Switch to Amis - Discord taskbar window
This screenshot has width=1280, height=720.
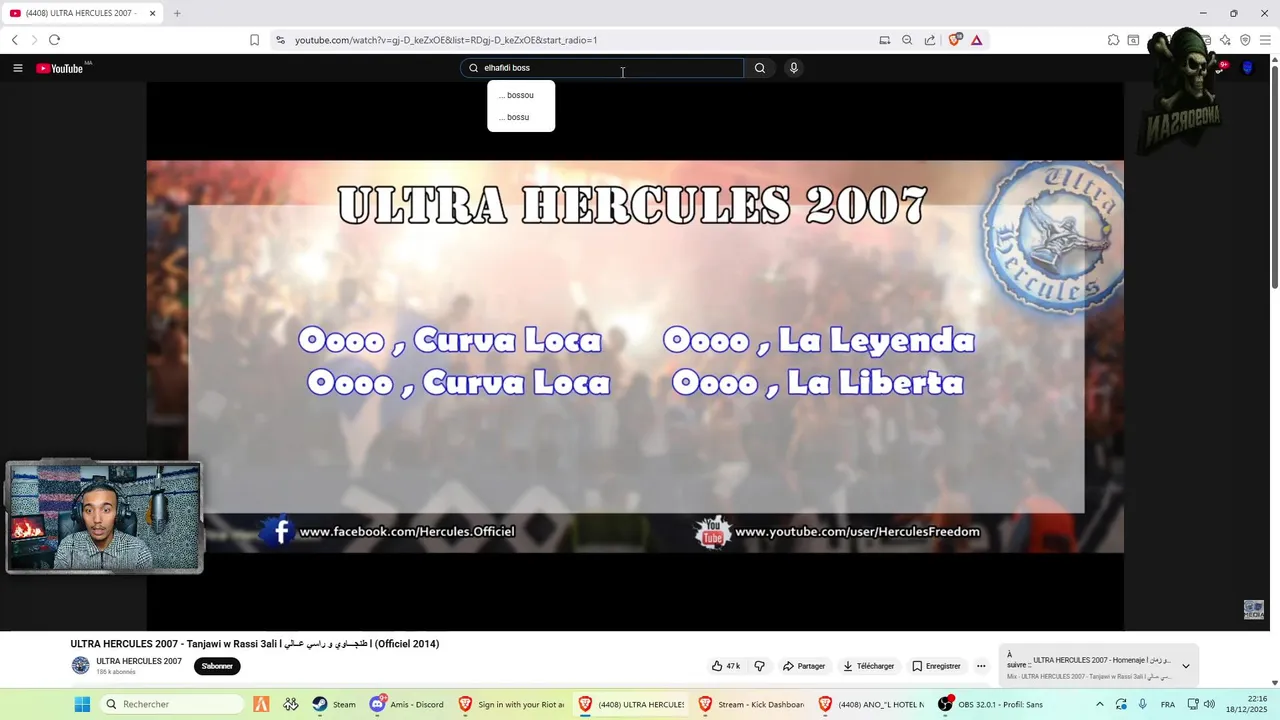pyautogui.click(x=407, y=704)
